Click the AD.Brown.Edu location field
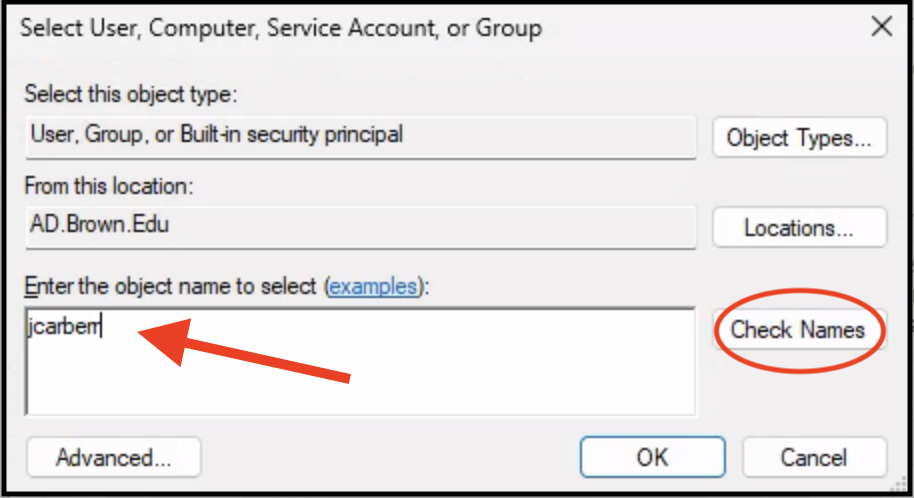The image size is (914, 498). tap(100, 224)
